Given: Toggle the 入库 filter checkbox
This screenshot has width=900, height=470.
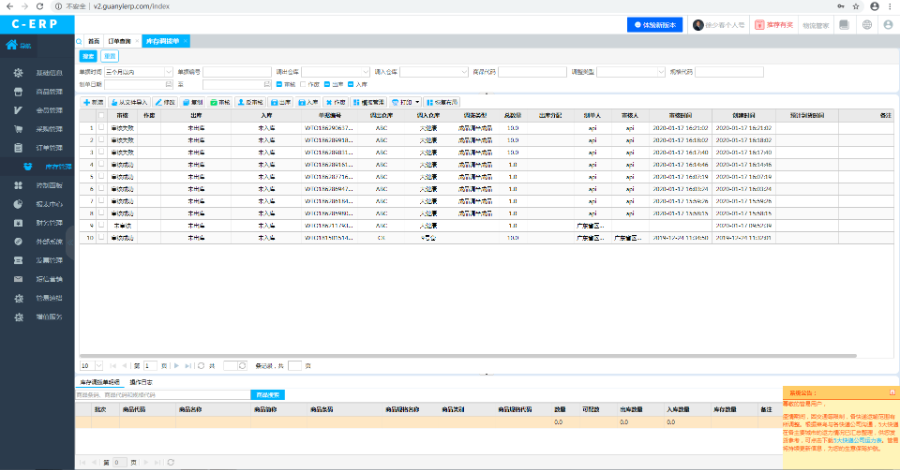Looking at the screenshot, I should [349, 84].
